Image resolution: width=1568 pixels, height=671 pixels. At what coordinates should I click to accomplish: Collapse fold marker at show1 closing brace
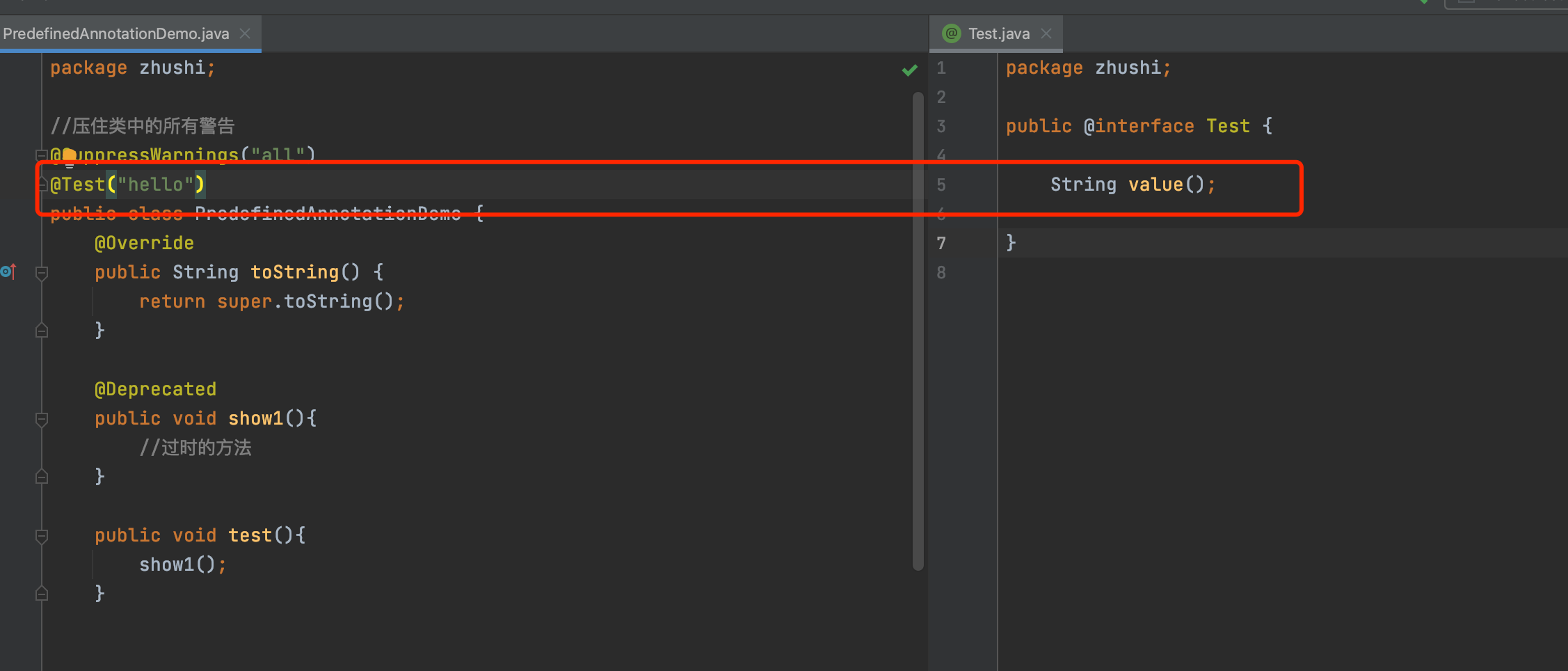[42, 476]
